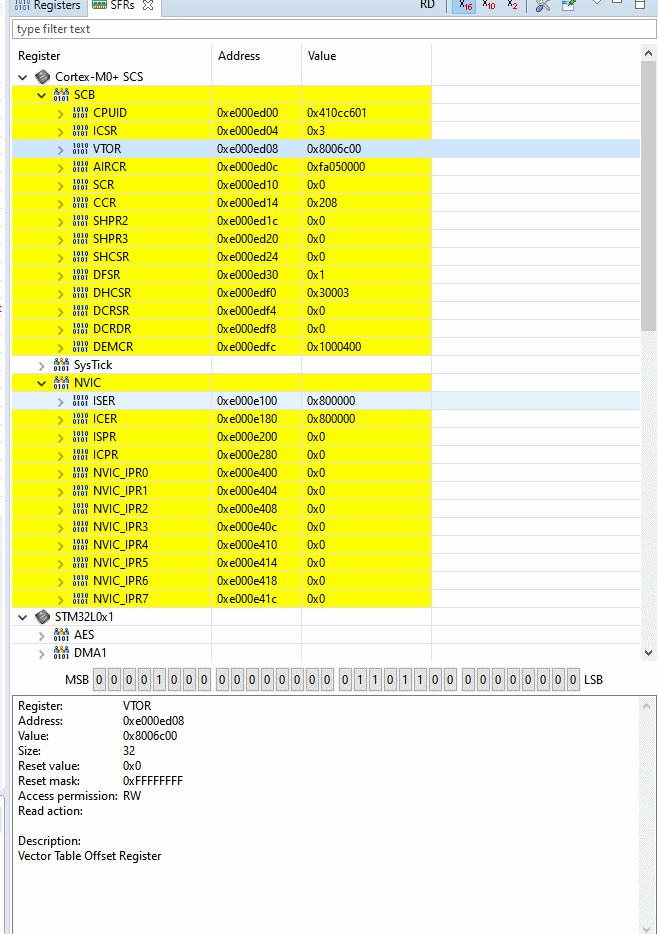Expand the AES peripheral

41,636
